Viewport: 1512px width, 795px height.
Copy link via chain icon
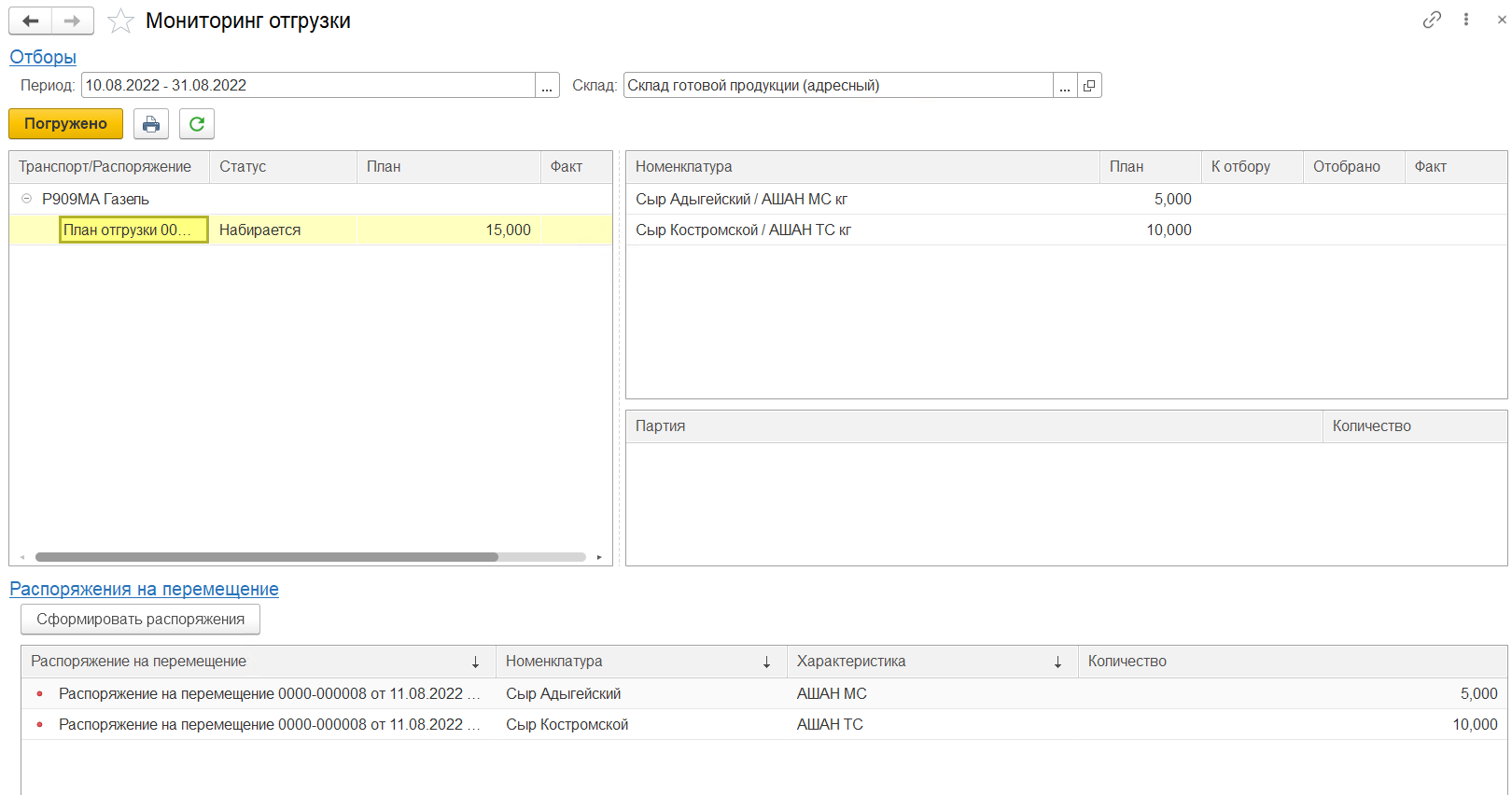(1432, 20)
